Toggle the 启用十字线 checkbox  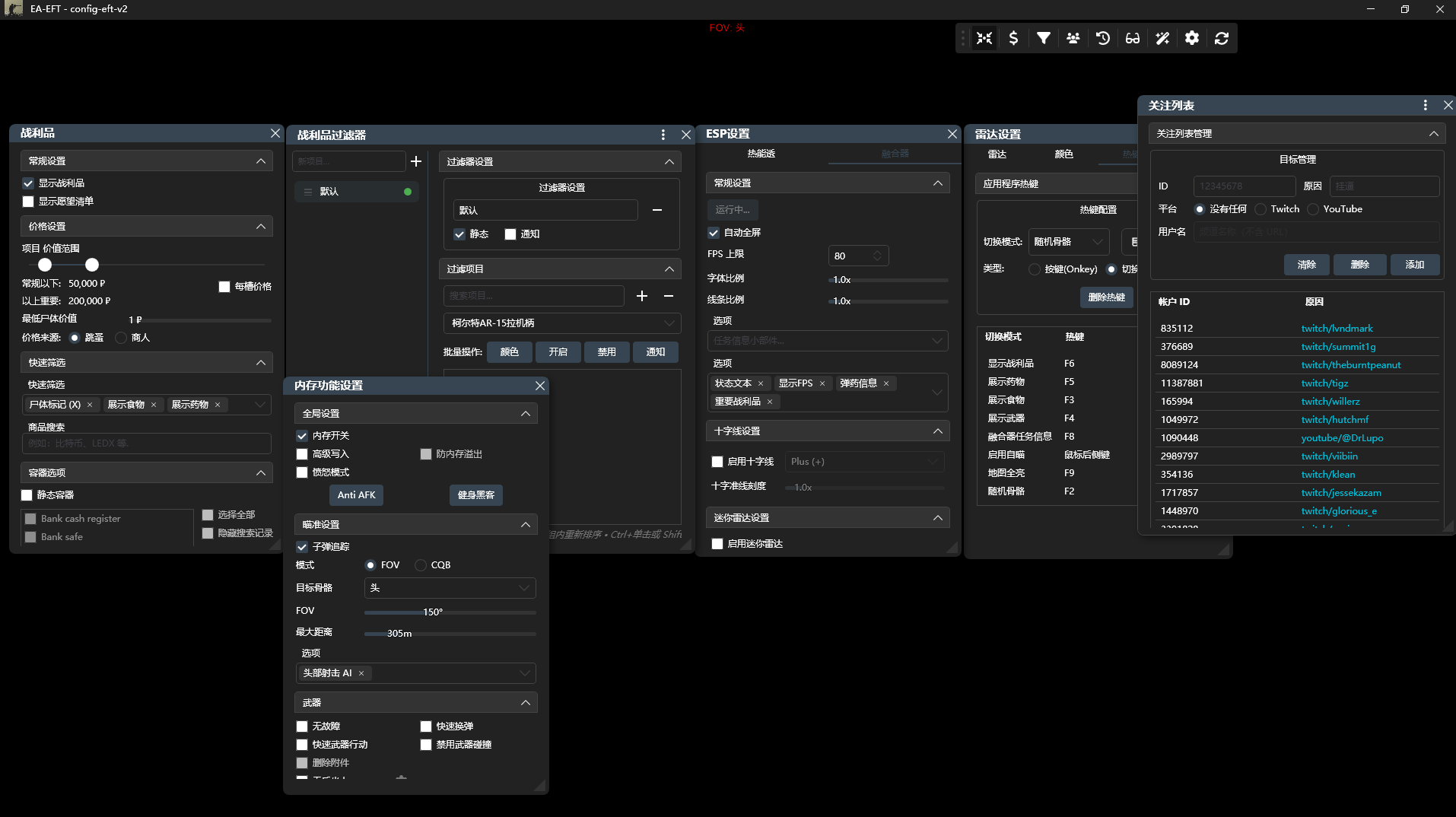coord(717,462)
